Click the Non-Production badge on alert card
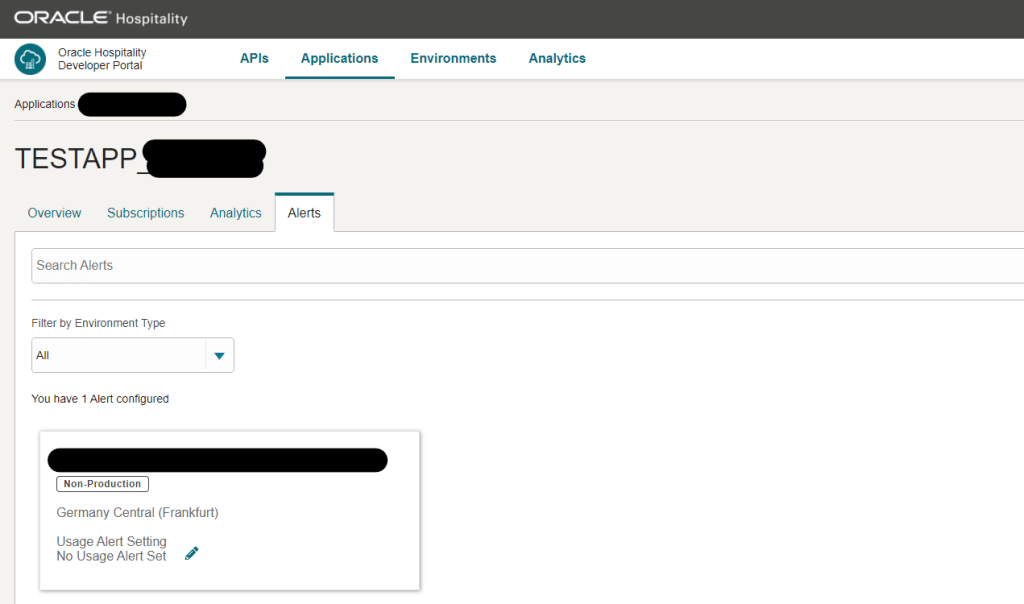Viewport: 1024px width, 604px height. 102,484
